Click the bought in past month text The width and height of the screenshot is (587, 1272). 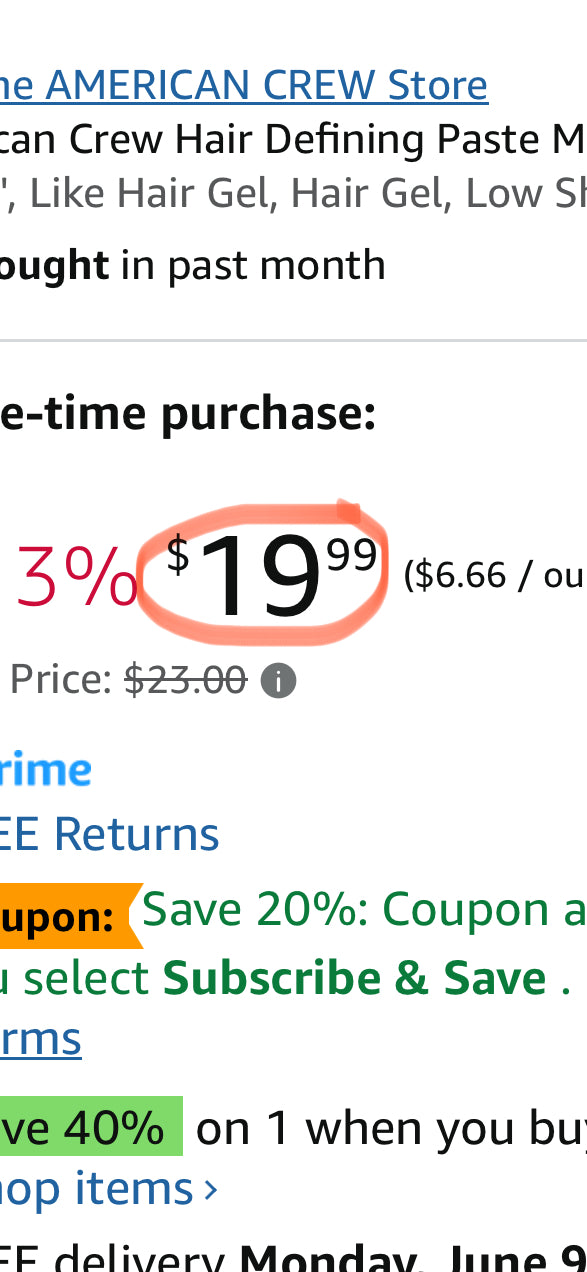point(193,265)
